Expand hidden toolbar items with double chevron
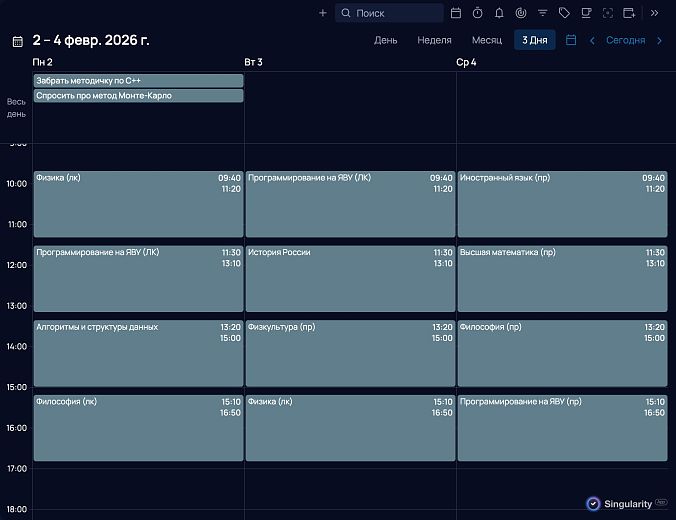 (x=655, y=13)
